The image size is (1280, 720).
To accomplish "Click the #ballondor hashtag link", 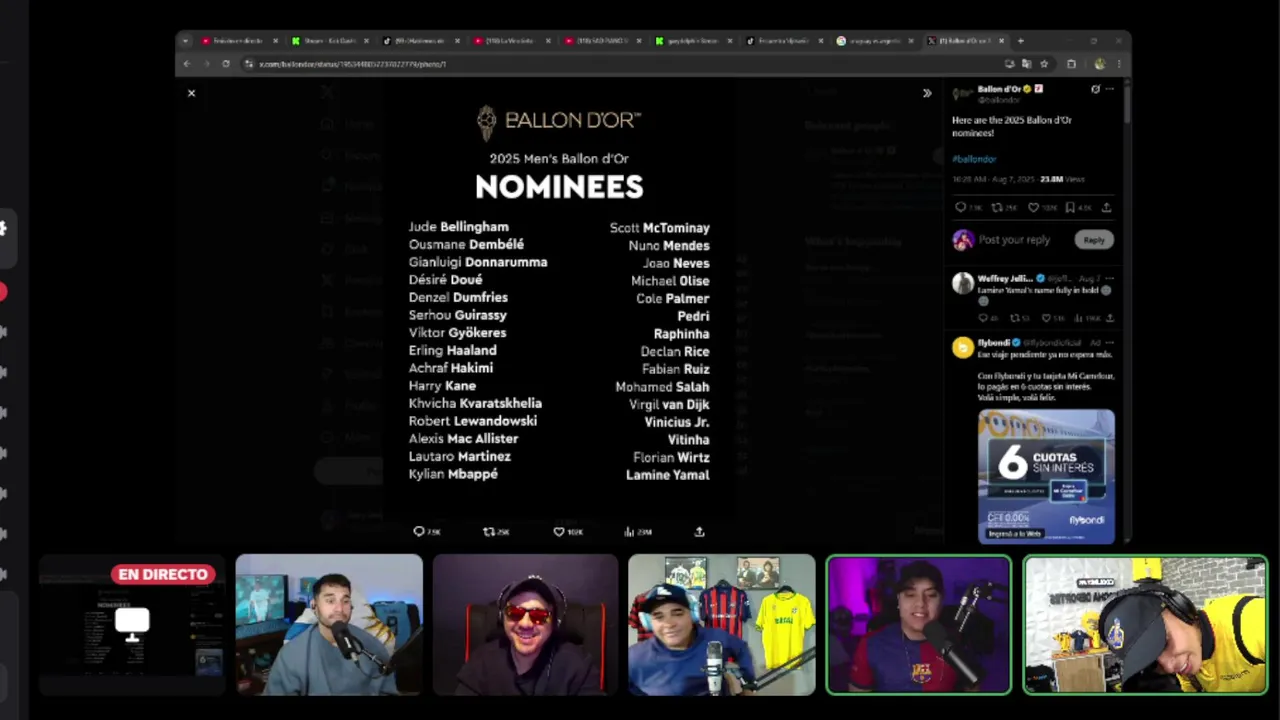I will (974, 159).
